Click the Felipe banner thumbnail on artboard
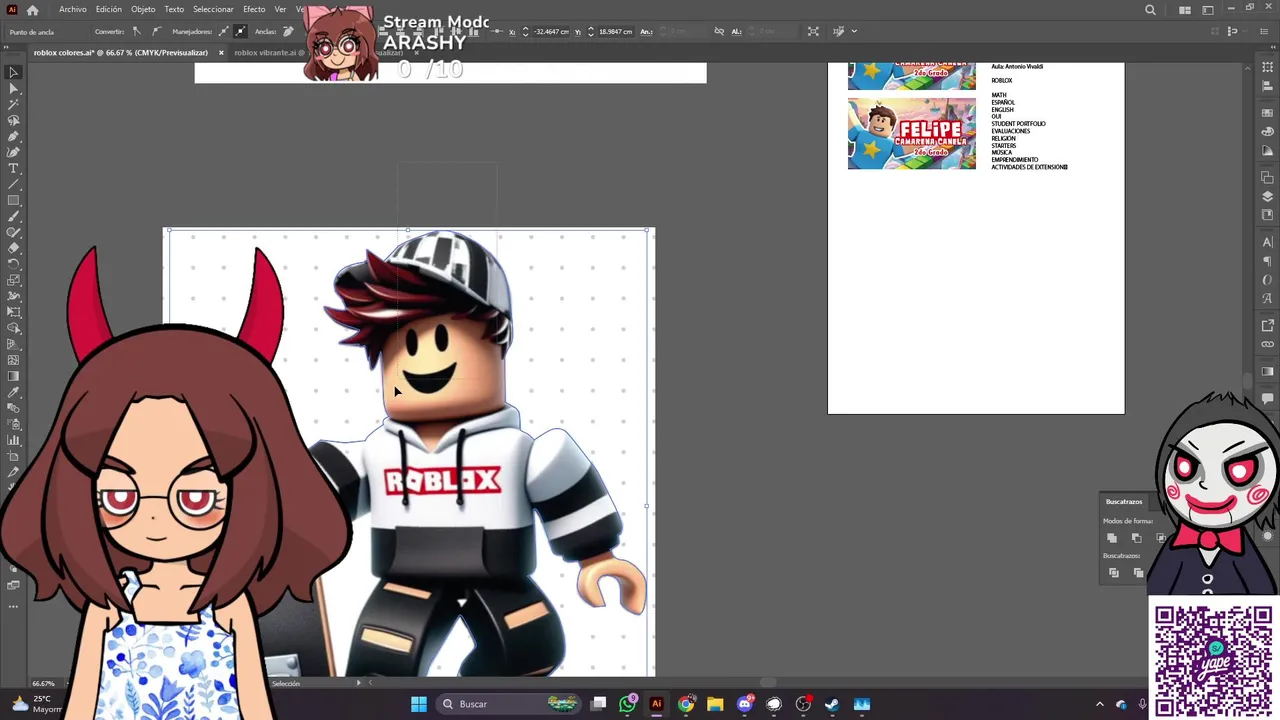This screenshot has height=720, width=1280. pos(911,133)
